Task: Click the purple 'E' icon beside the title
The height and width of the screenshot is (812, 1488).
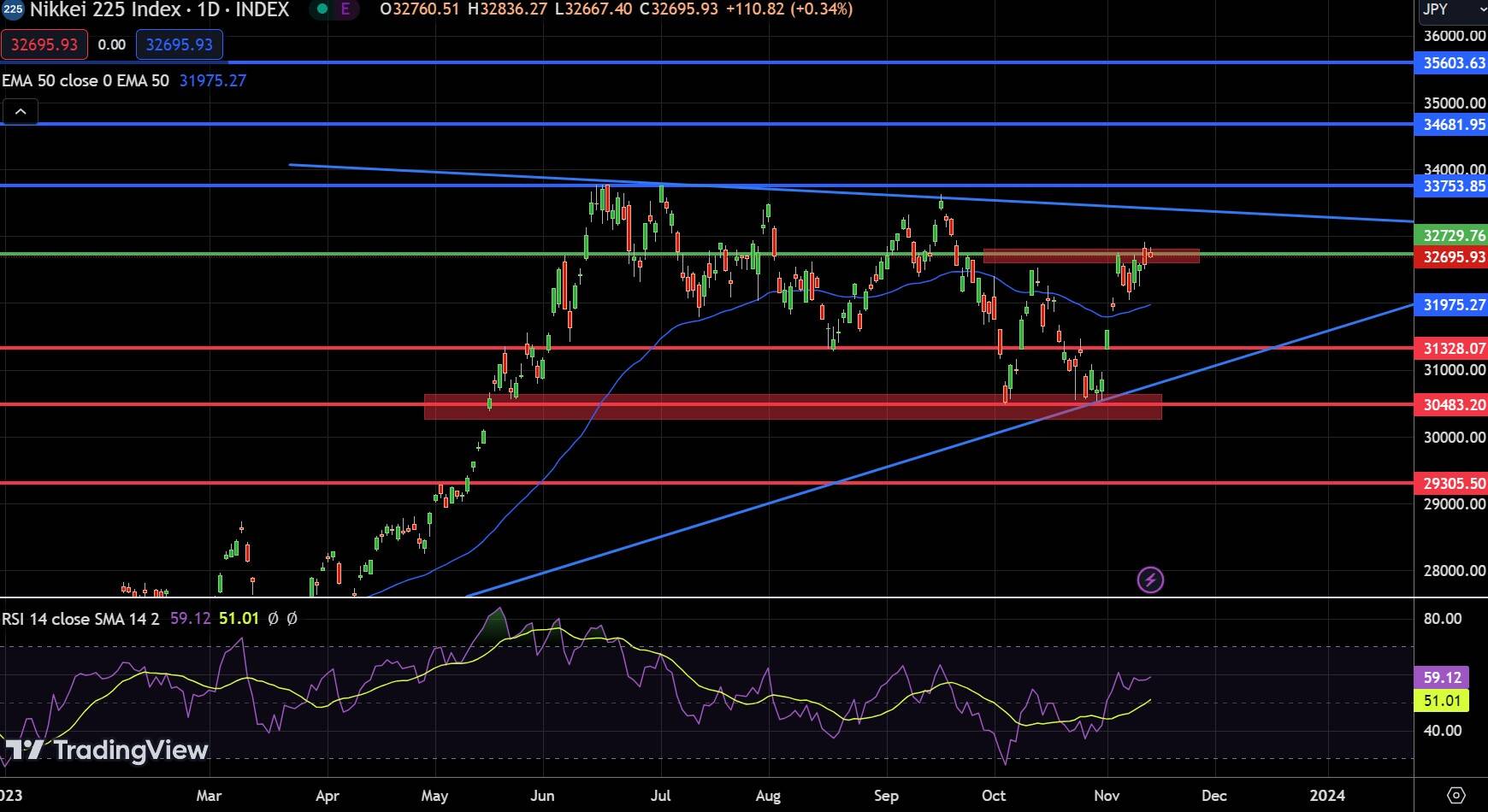Action: [345, 9]
